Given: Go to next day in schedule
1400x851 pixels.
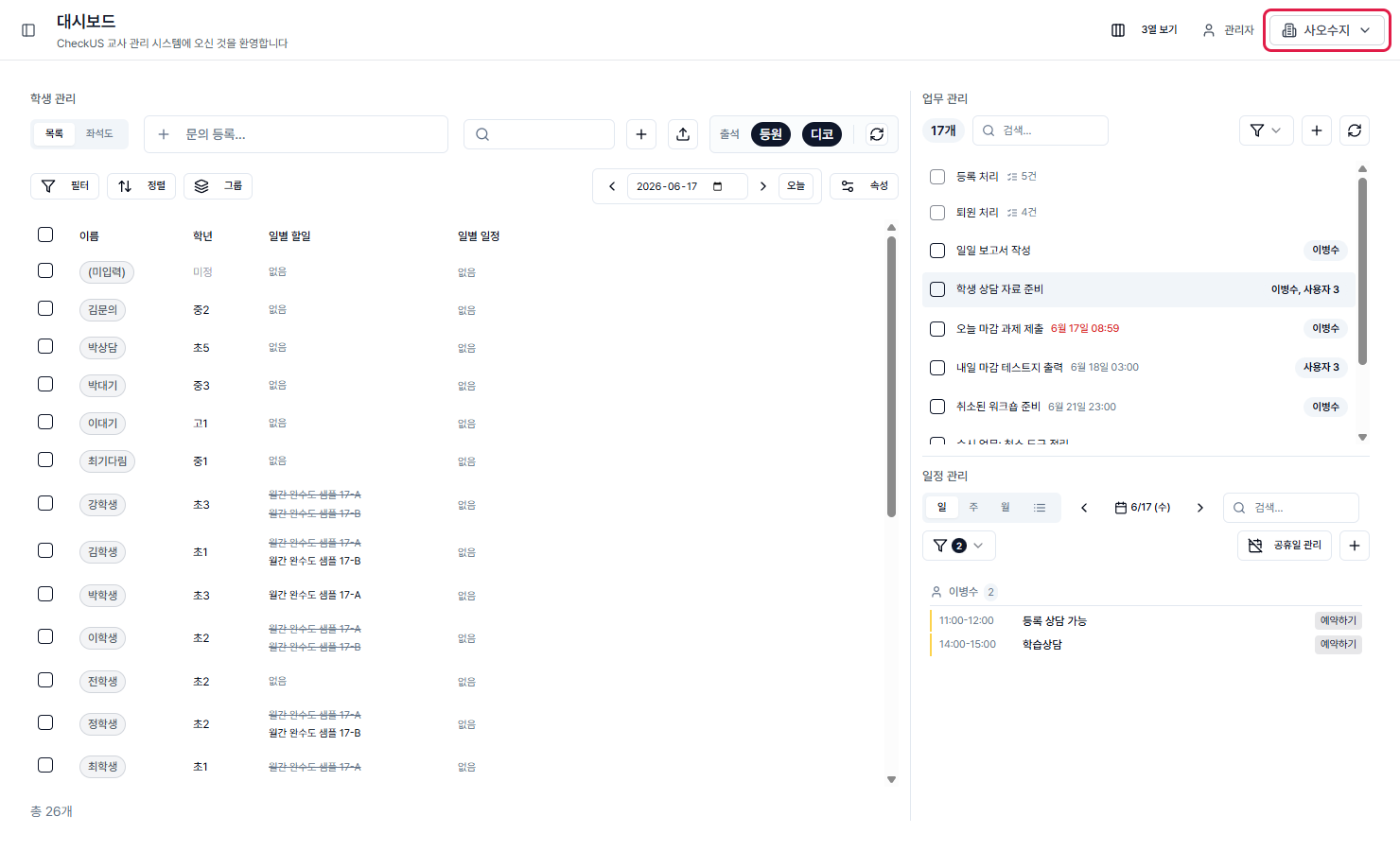Looking at the screenshot, I should click(1200, 508).
